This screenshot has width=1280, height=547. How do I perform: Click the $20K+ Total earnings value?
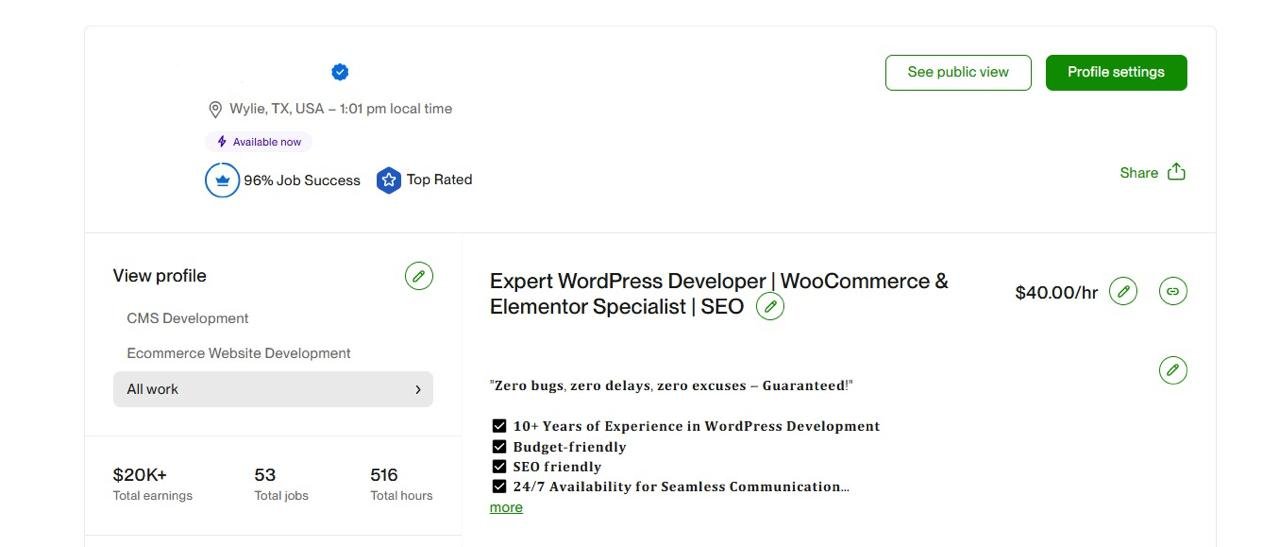pyautogui.click(x=140, y=475)
